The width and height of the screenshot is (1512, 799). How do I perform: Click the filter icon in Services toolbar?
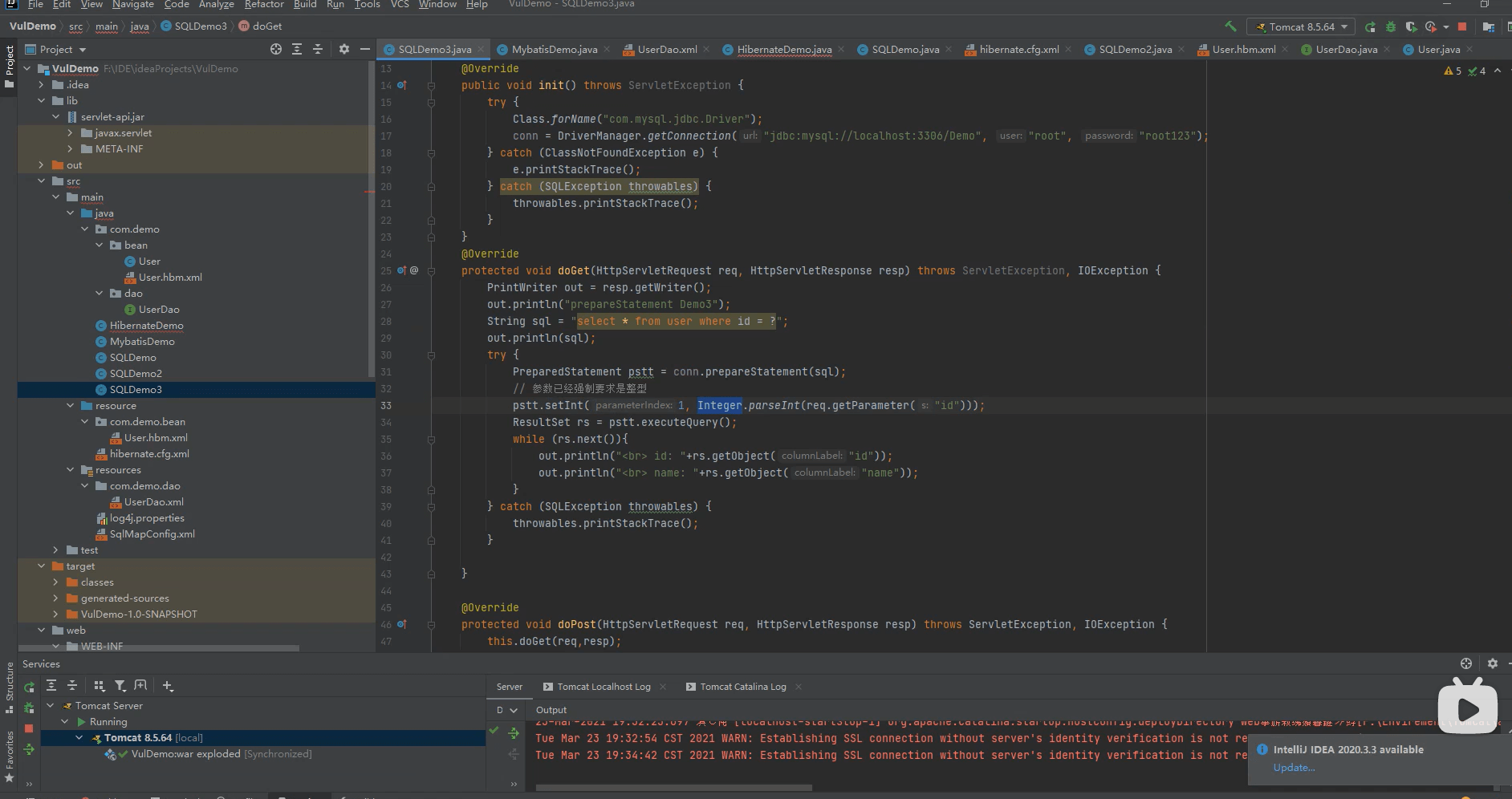coord(120,686)
